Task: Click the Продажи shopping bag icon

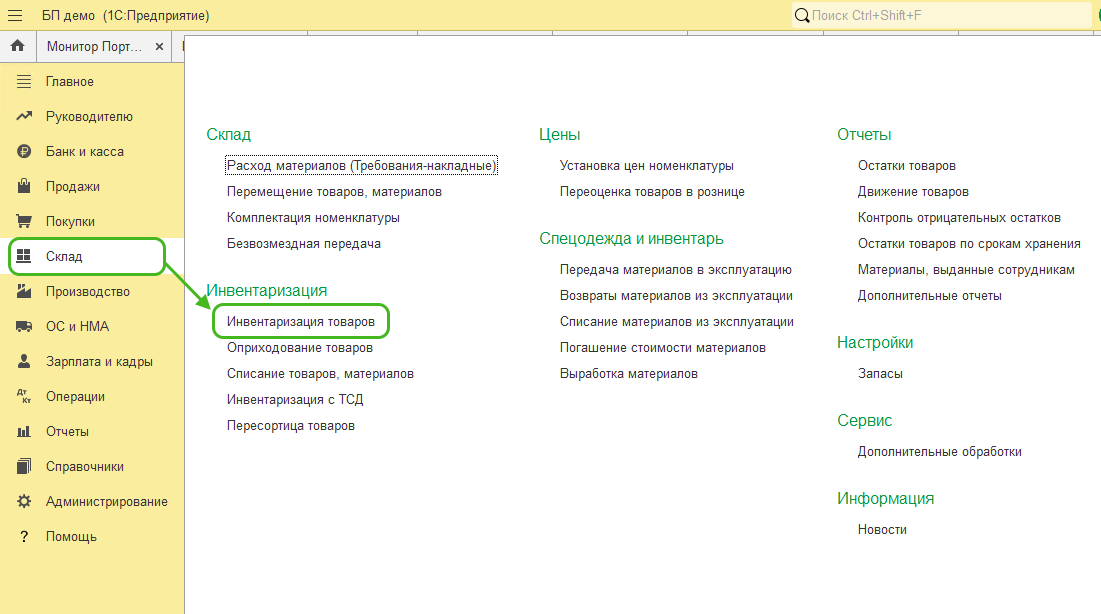Action: pos(24,187)
